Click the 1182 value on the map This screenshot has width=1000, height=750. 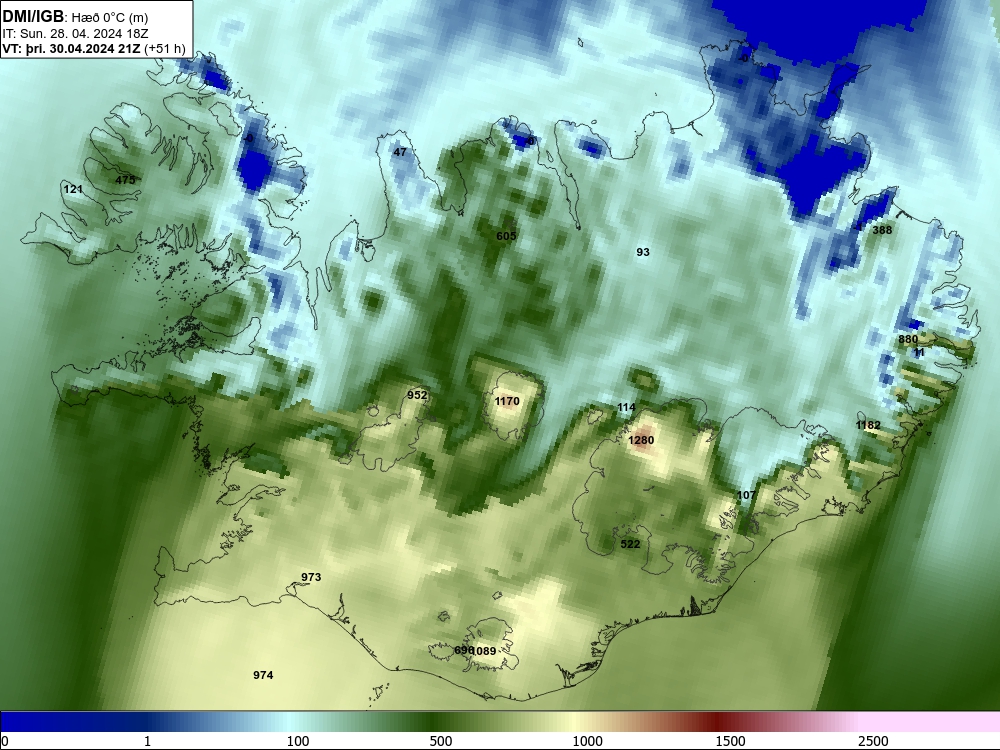point(868,425)
